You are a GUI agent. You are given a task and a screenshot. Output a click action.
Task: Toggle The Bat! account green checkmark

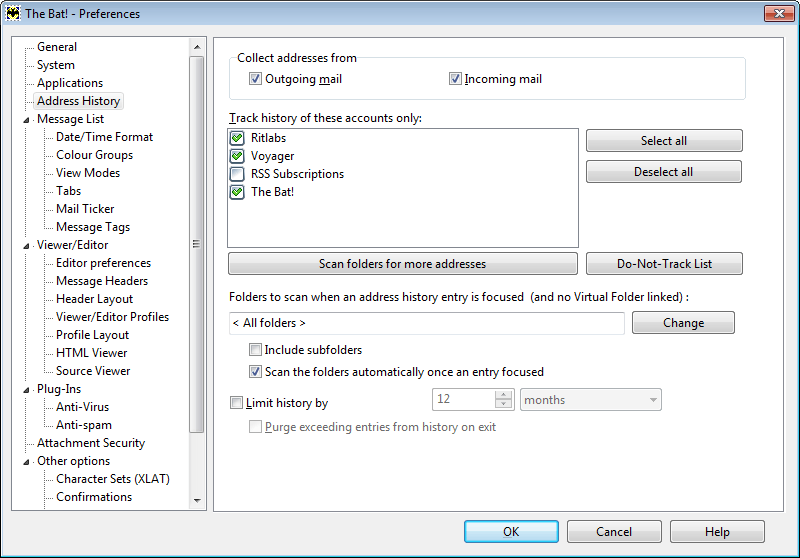pos(237,192)
